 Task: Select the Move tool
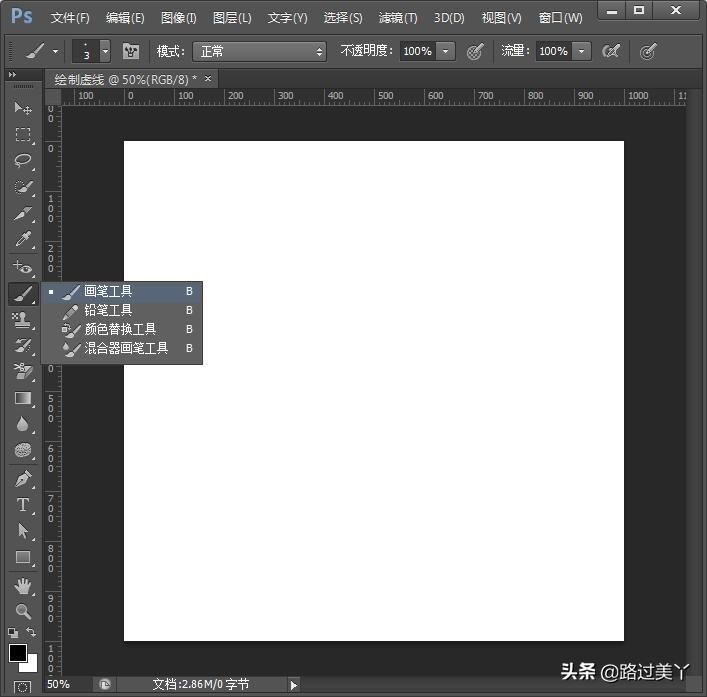22,108
